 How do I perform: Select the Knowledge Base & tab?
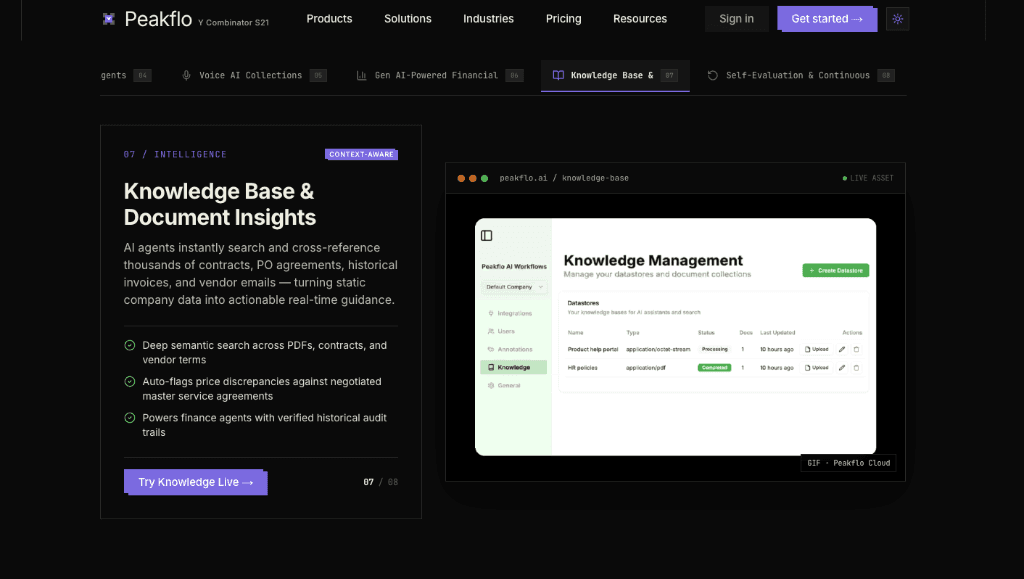[615, 76]
